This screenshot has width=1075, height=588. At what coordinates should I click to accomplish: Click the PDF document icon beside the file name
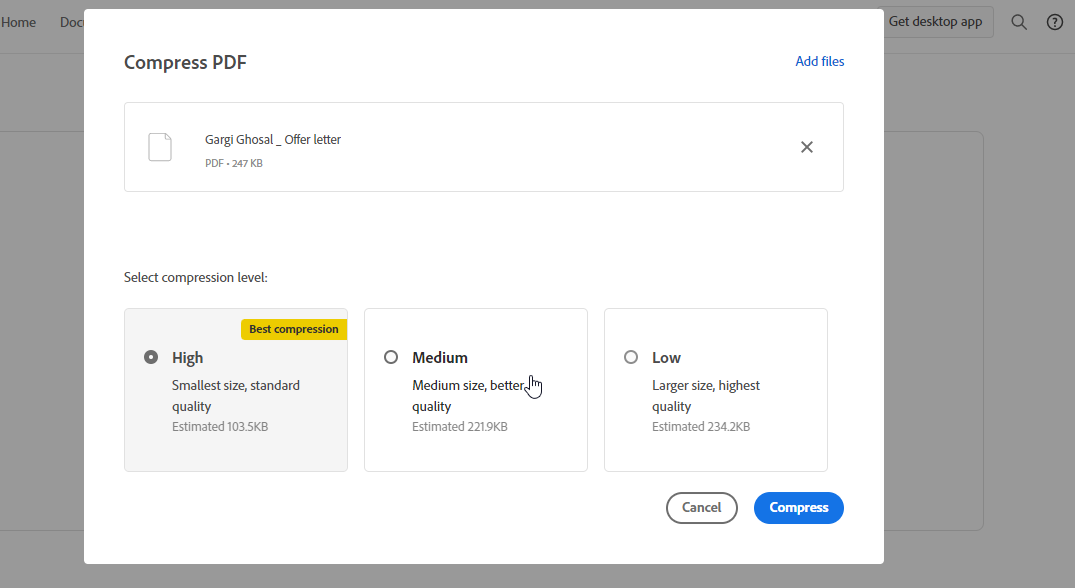pyautogui.click(x=160, y=147)
